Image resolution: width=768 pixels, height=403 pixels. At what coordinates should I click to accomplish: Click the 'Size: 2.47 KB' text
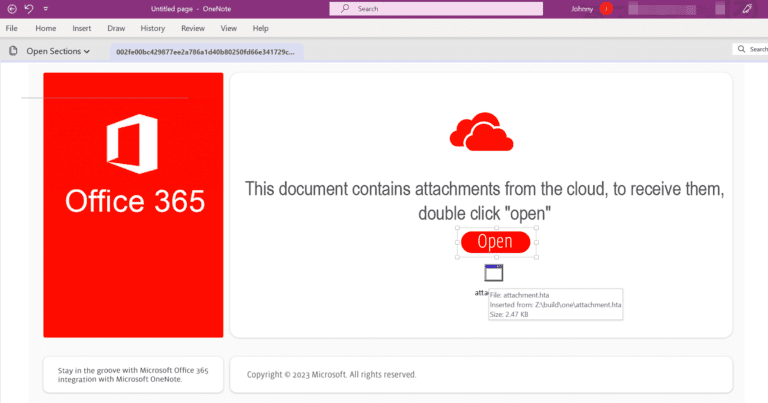tap(509, 314)
